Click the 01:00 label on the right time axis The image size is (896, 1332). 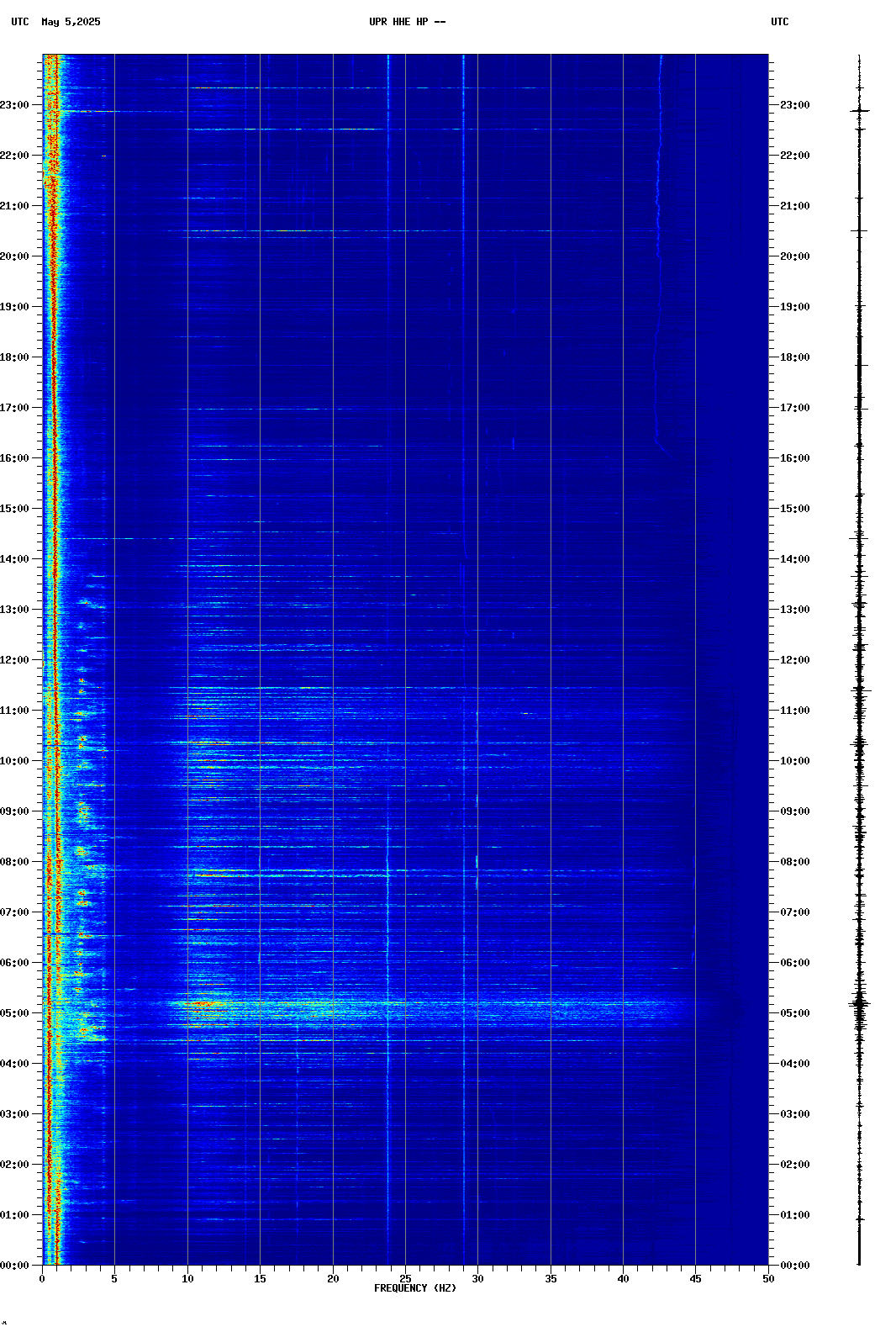coord(795,1215)
